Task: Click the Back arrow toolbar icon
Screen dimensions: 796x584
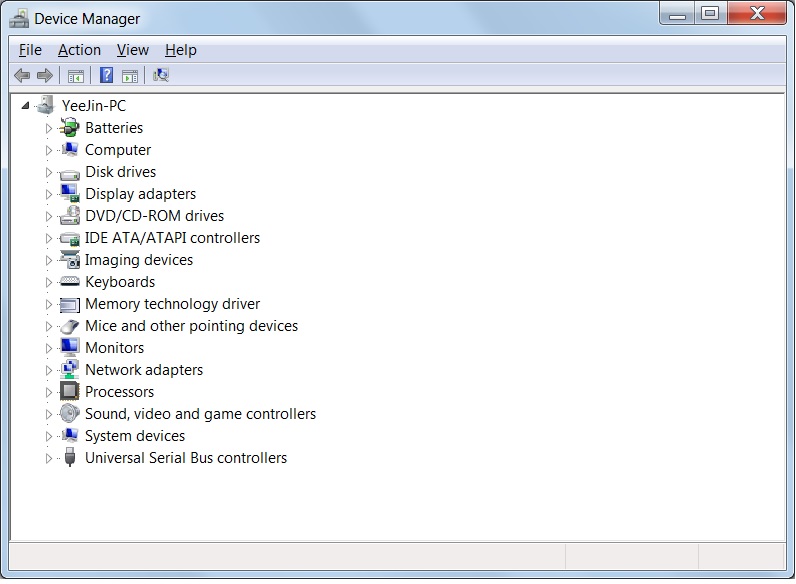Action: coord(22,76)
